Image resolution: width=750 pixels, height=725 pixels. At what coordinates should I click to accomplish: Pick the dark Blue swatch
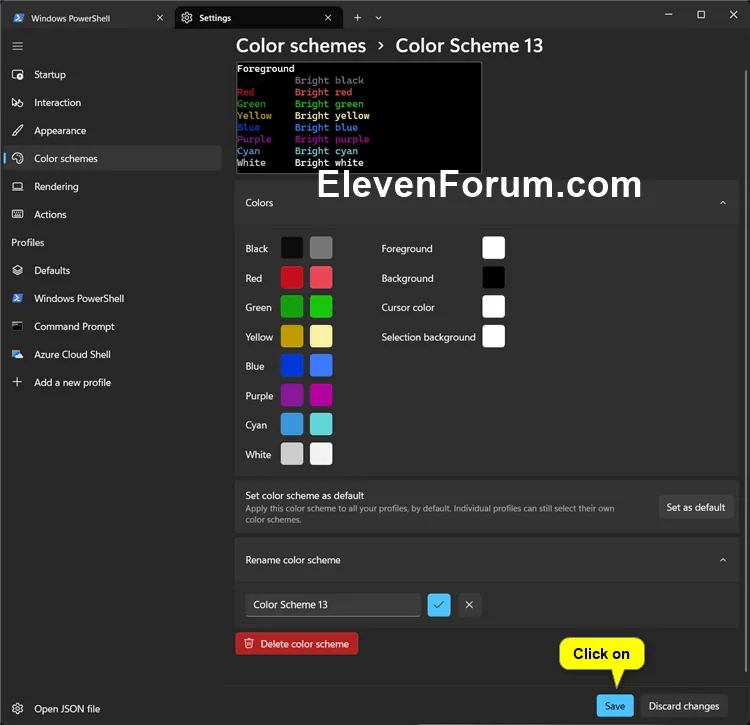(292, 365)
